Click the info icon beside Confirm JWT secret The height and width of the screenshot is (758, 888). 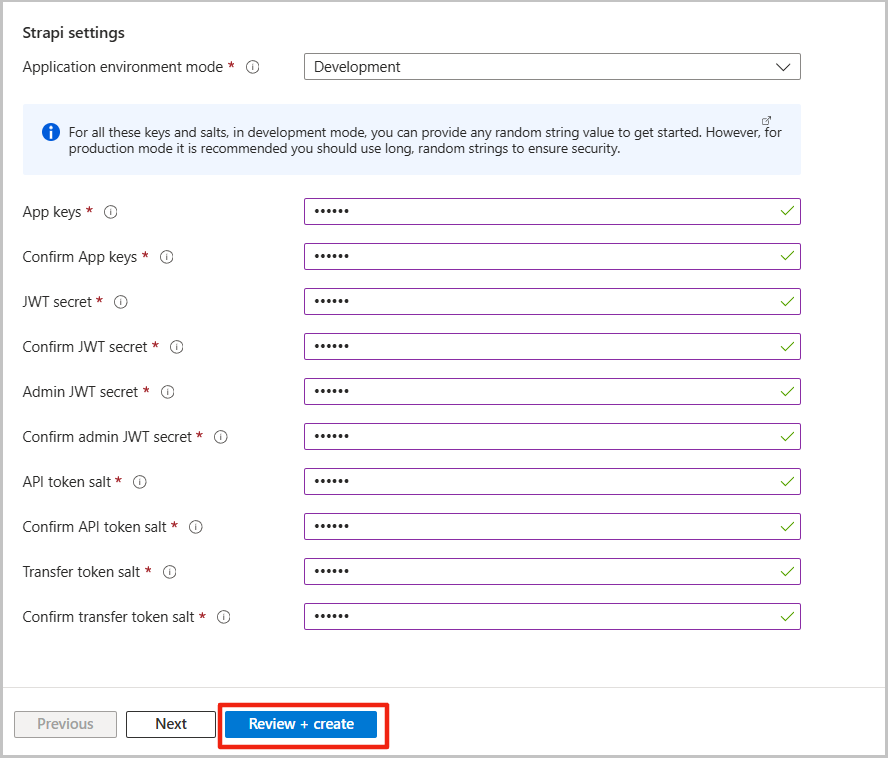tap(176, 347)
